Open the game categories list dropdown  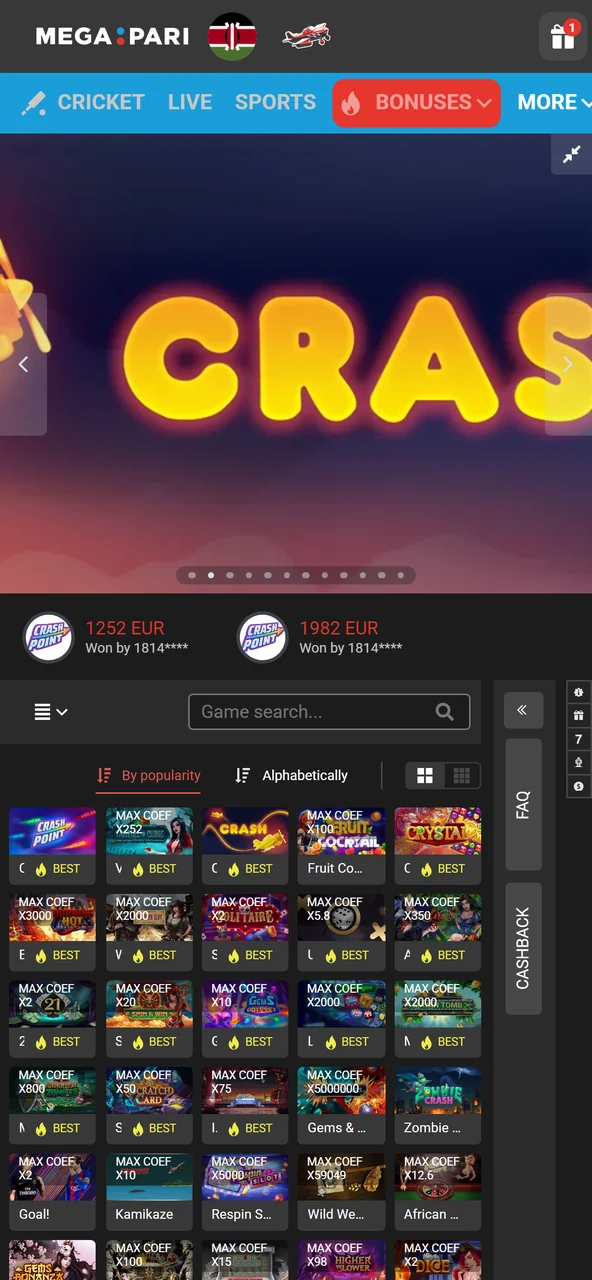click(50, 712)
